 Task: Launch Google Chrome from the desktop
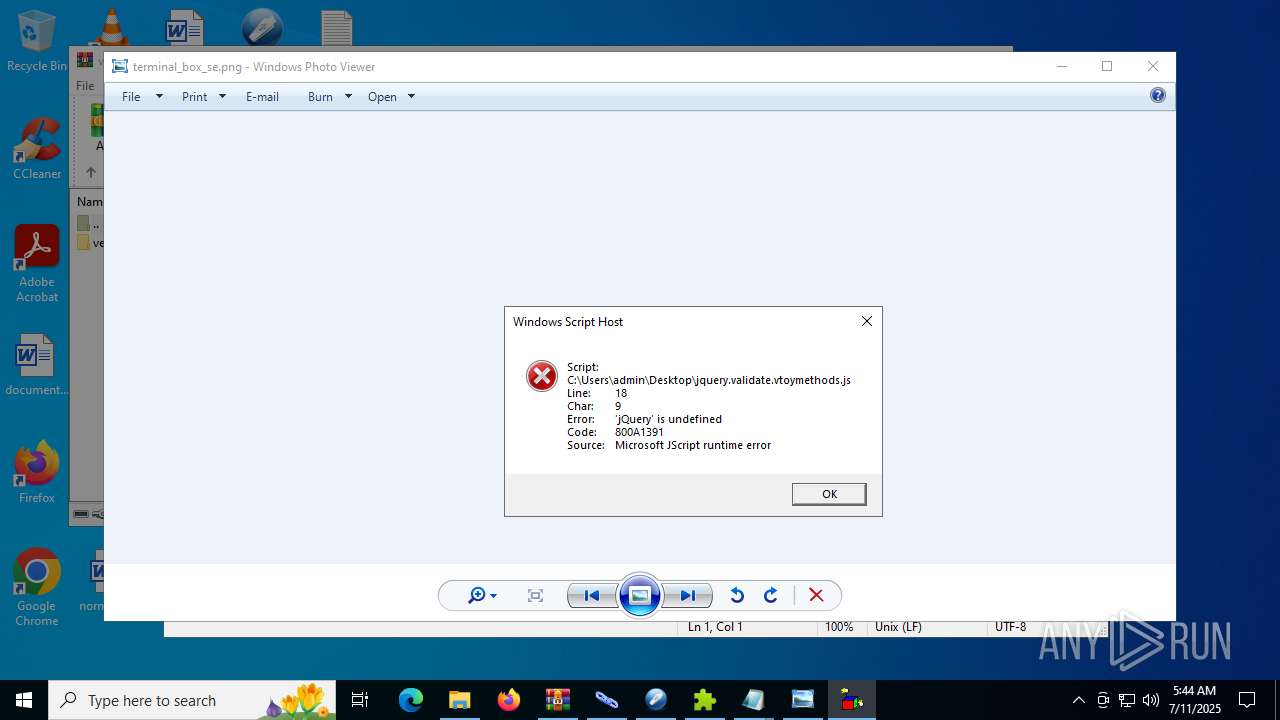[x=37, y=588]
